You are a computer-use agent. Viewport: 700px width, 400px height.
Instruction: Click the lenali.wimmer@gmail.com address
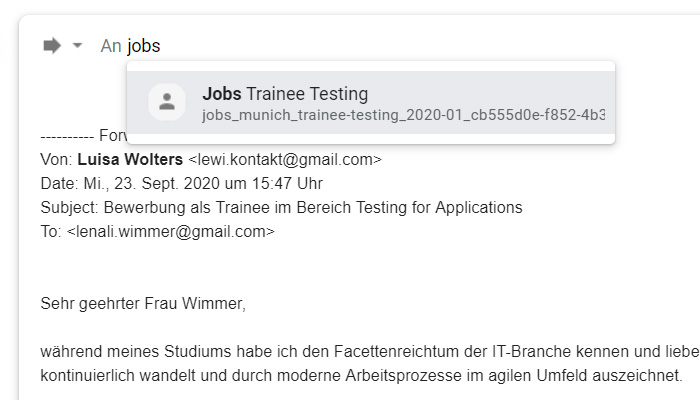[x=171, y=232]
